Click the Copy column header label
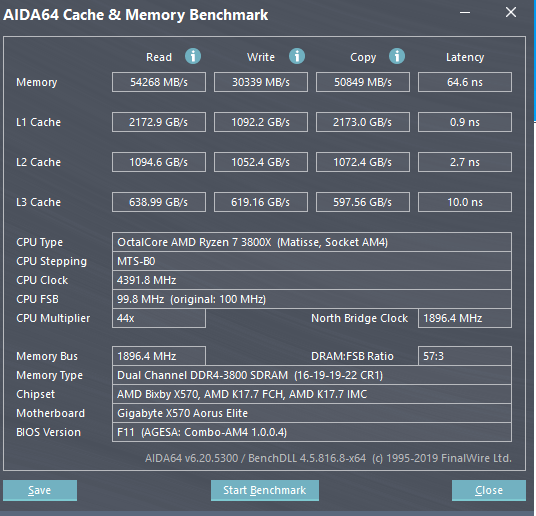Viewport: 536px width, 516px height. click(363, 57)
